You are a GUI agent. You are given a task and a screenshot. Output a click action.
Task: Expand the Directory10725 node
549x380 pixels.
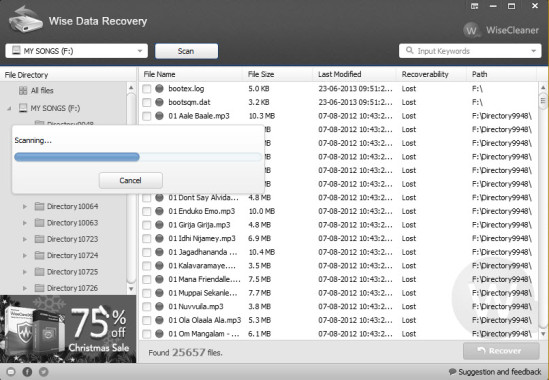point(25,272)
